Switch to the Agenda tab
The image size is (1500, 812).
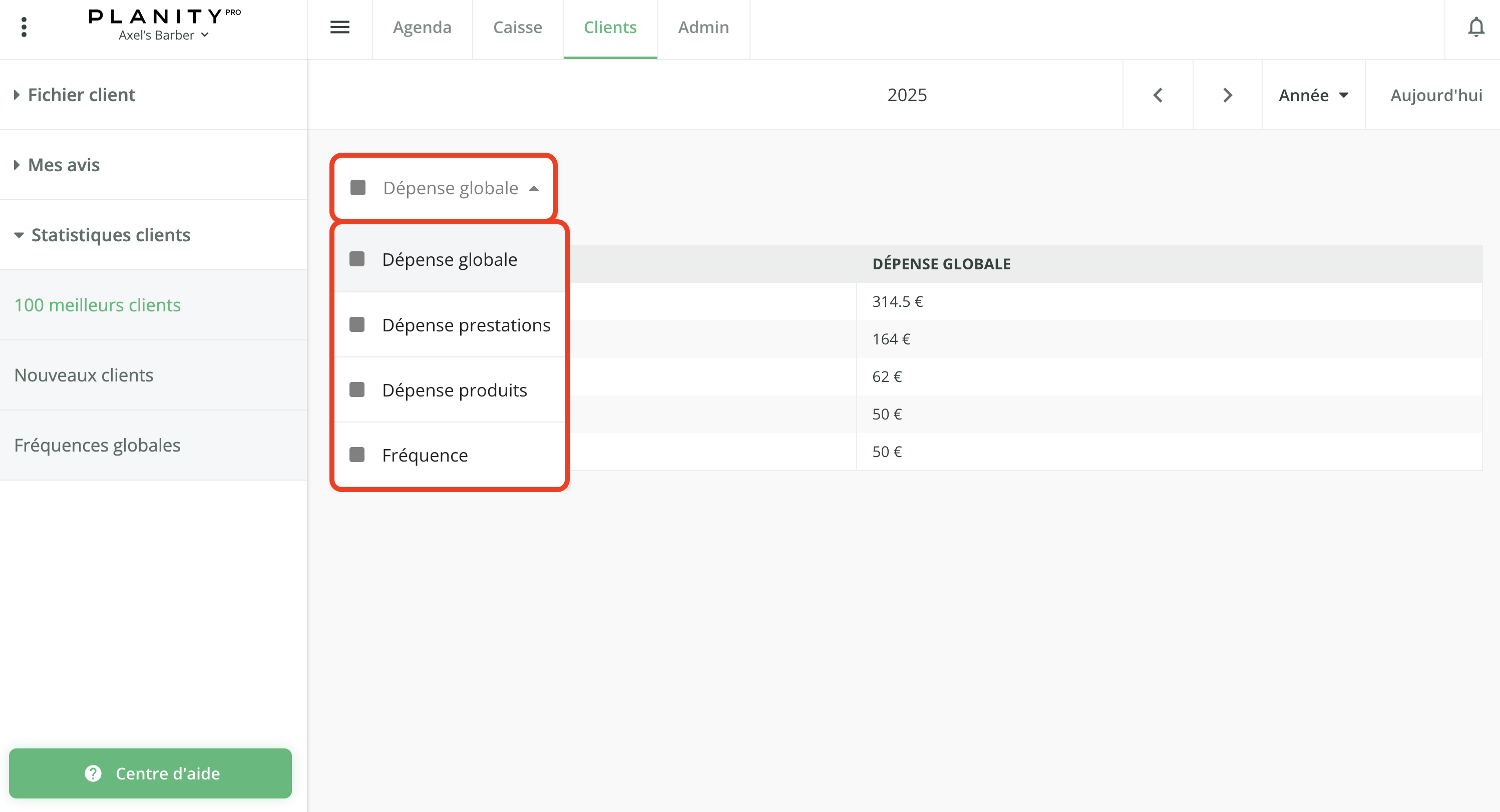pyautogui.click(x=422, y=28)
